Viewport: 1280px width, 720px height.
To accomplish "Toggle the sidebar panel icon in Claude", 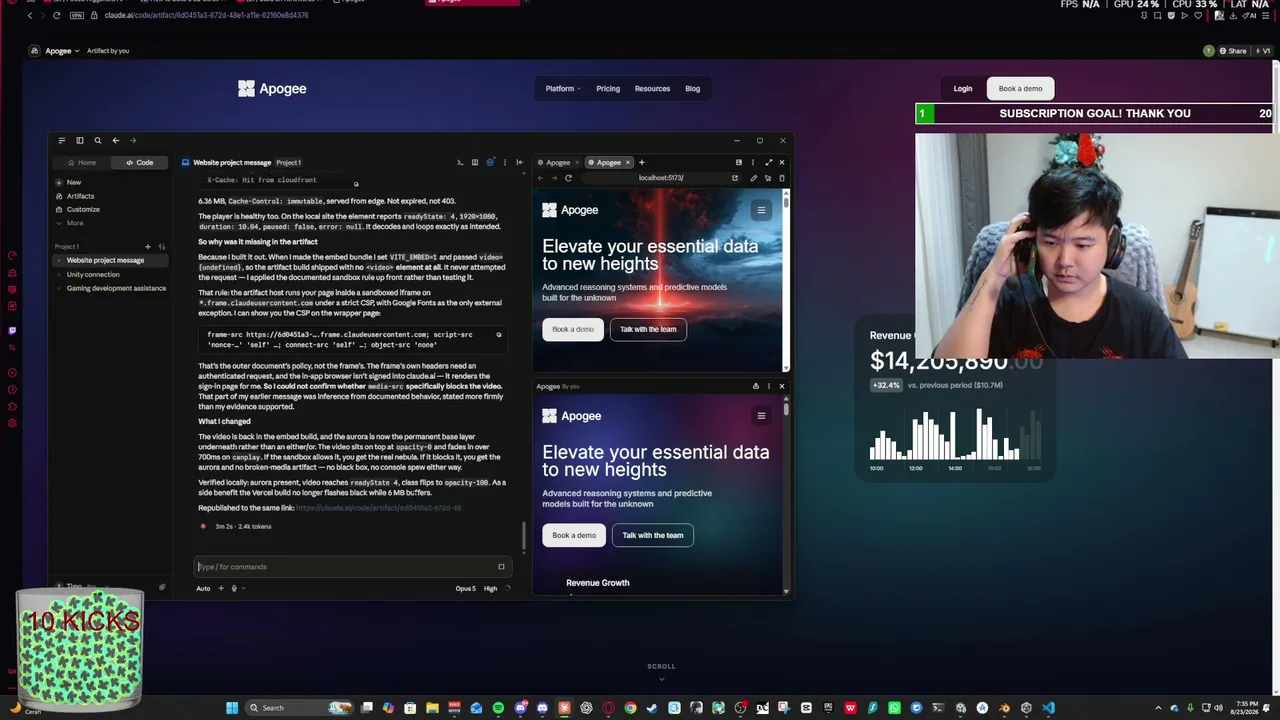I will [x=80, y=140].
